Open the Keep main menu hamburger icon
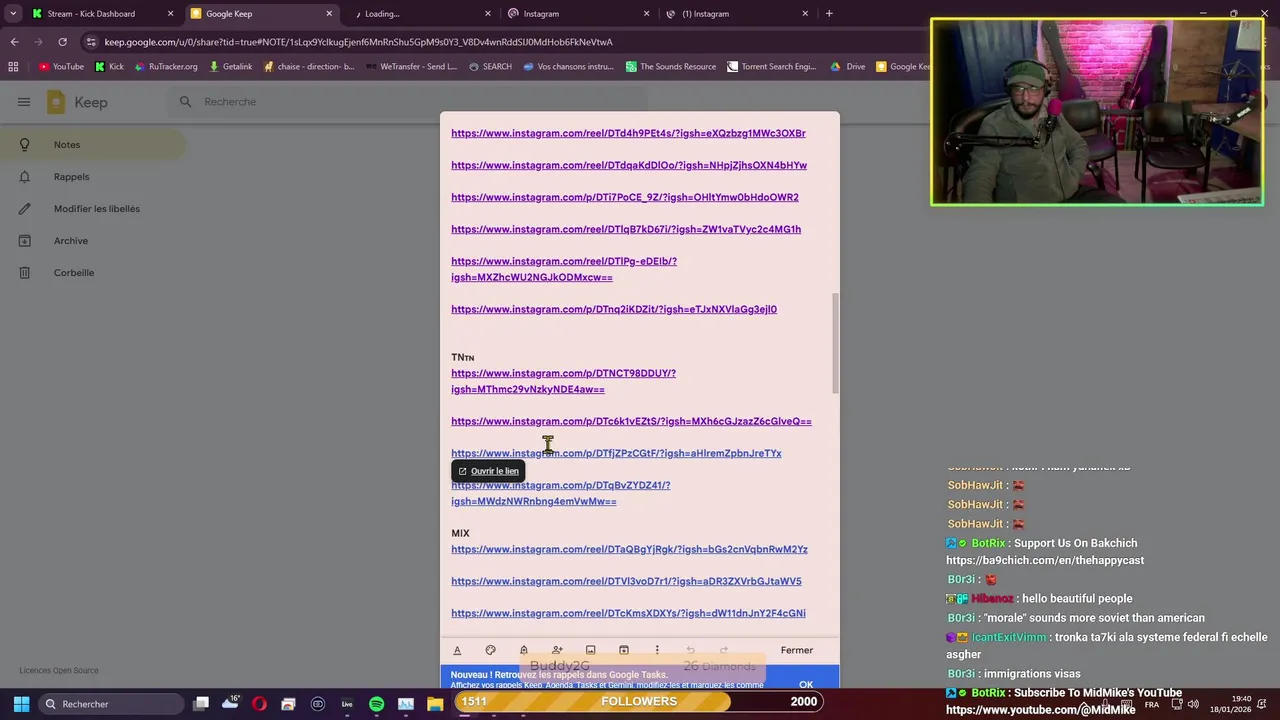Screen dimensions: 1280x720 (24, 102)
